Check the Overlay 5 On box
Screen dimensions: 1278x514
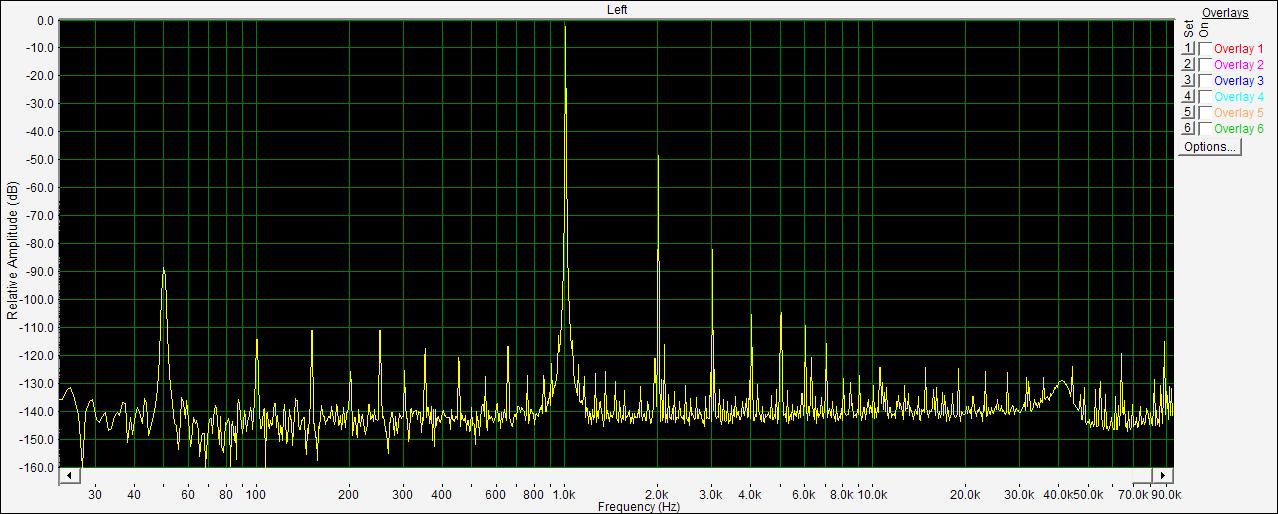1205,113
